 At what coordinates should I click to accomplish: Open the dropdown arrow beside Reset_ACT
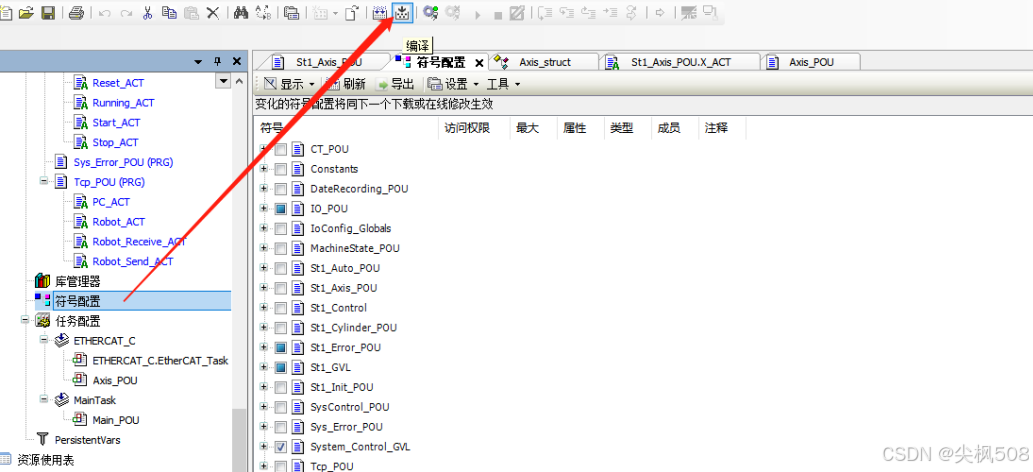[224, 82]
